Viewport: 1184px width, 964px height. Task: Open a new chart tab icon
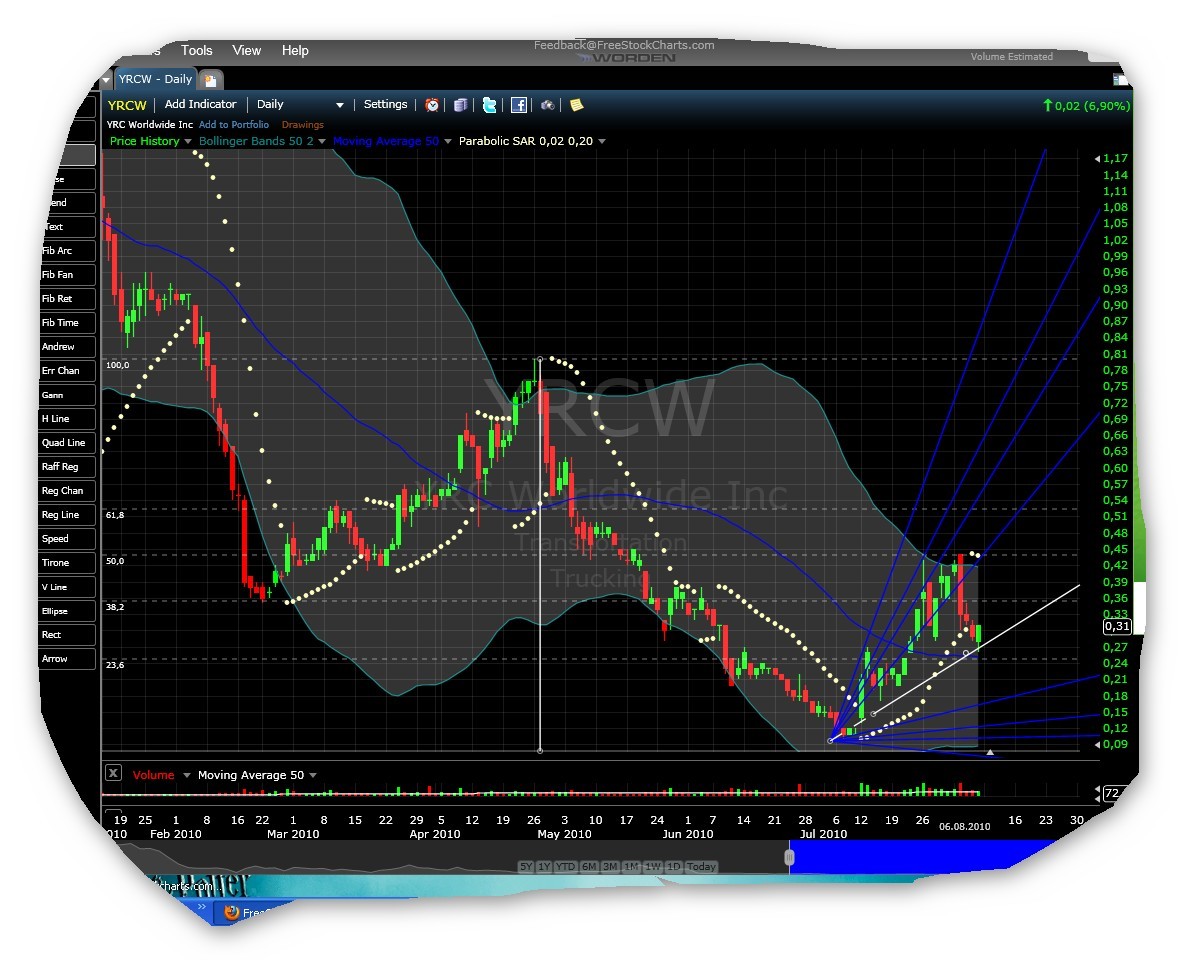point(211,80)
